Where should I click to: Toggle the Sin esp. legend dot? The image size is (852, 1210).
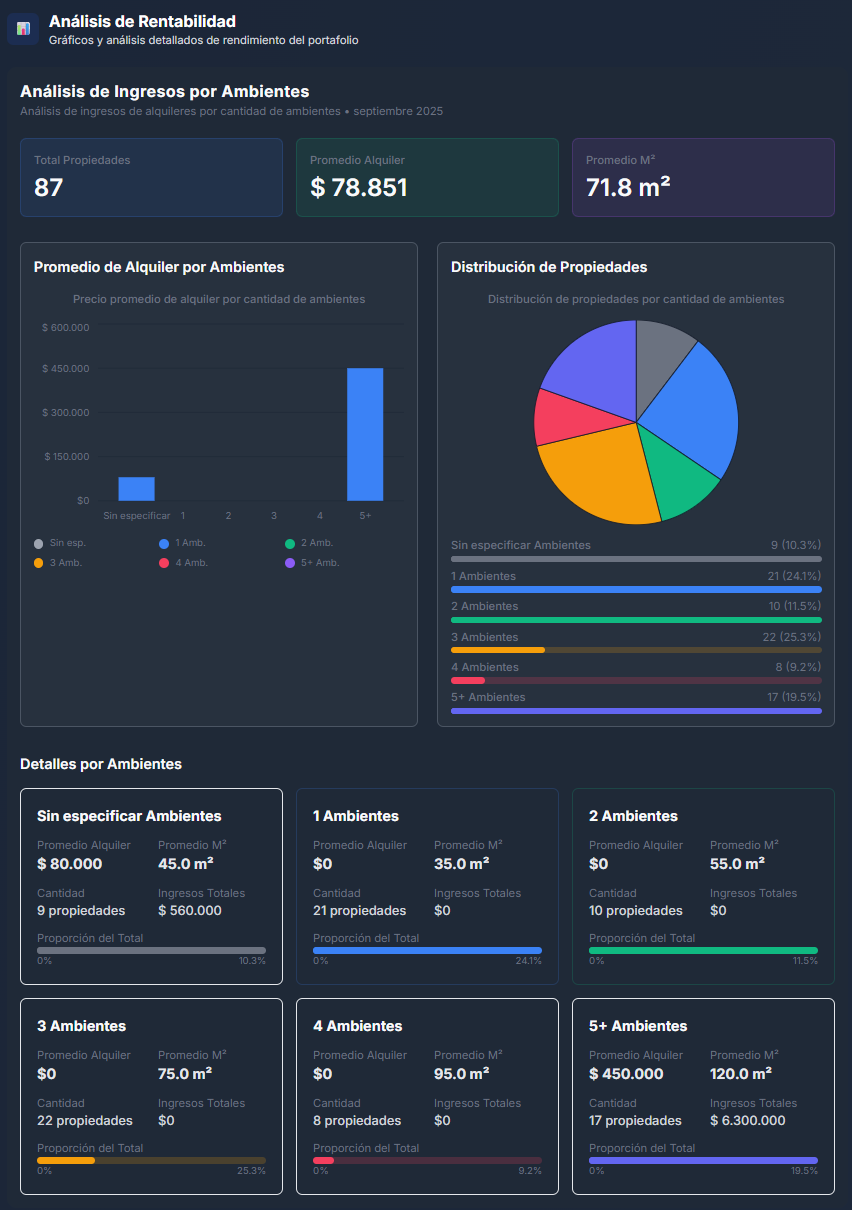point(39,543)
